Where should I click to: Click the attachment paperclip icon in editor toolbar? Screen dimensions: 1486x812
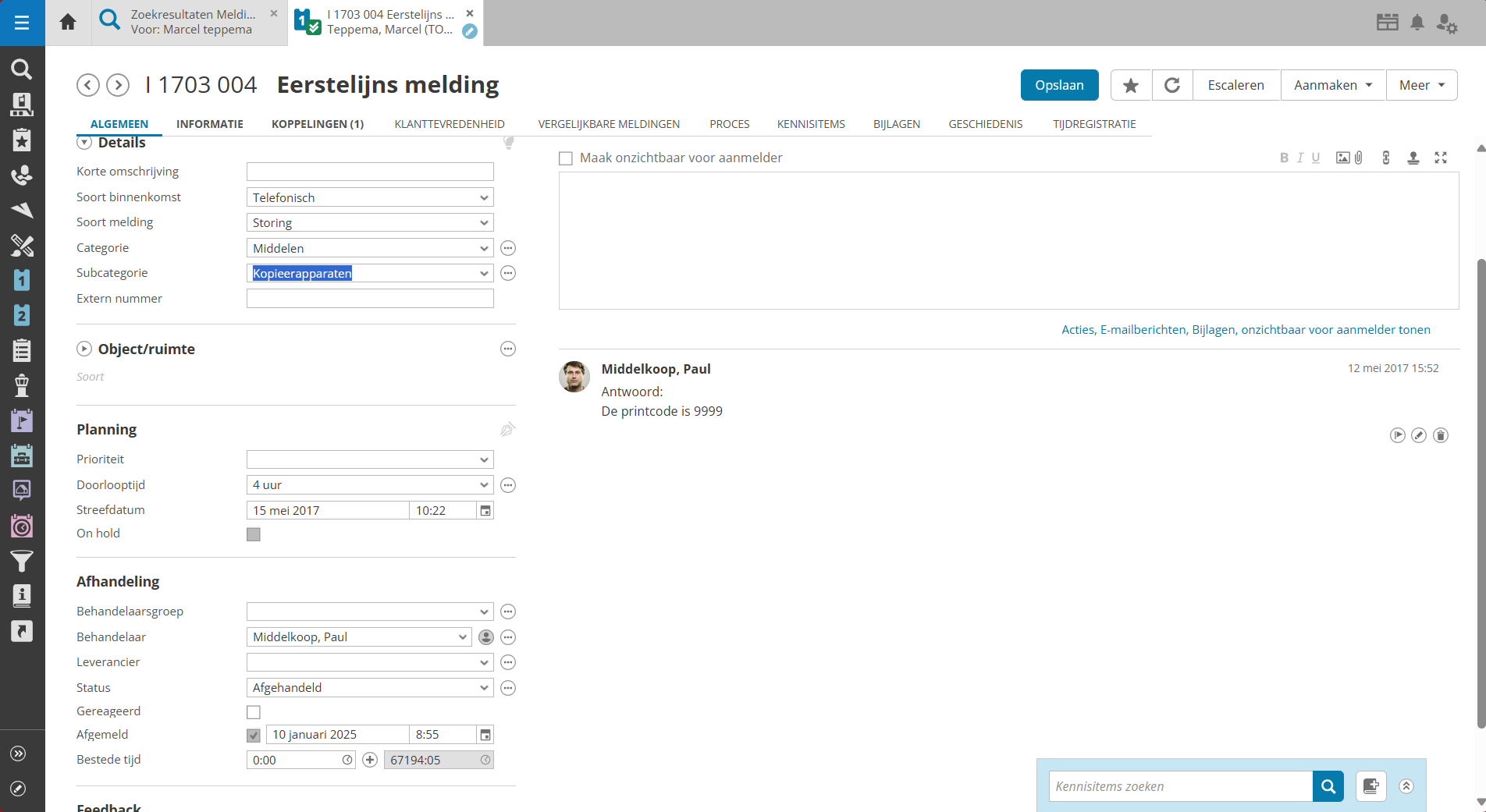tap(1359, 158)
